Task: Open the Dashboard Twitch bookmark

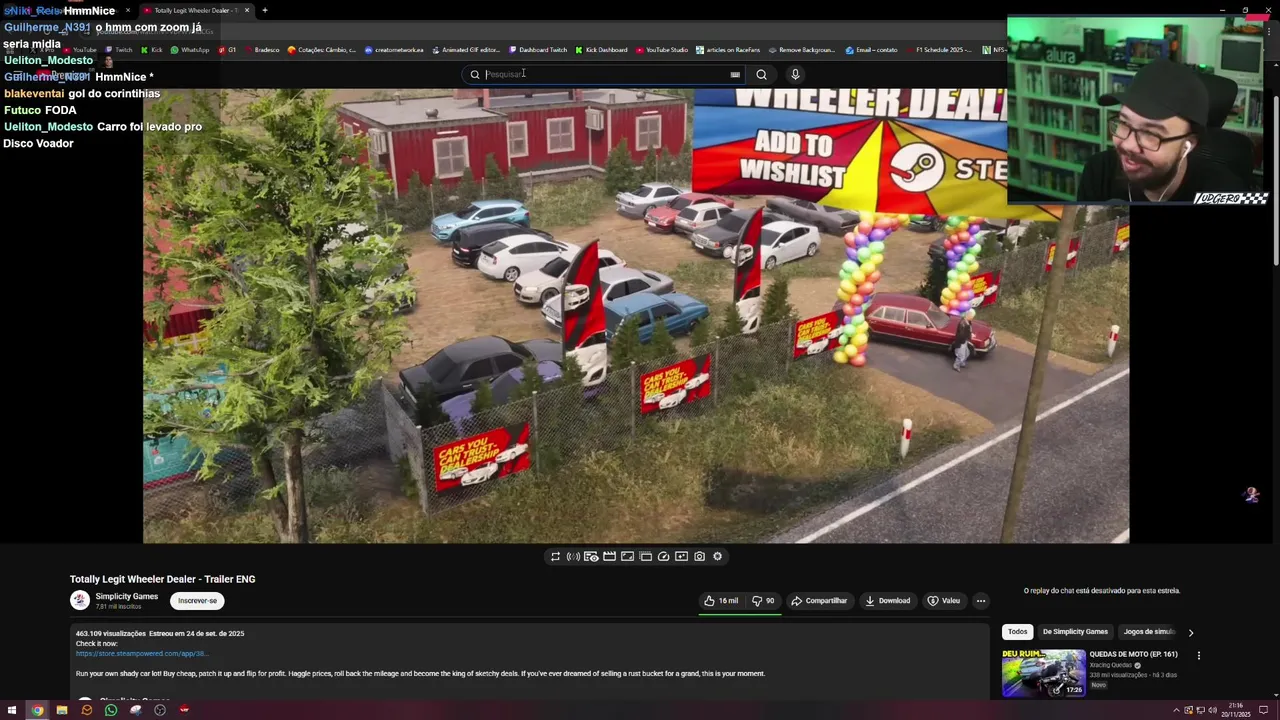Action: pyautogui.click(x=538, y=50)
